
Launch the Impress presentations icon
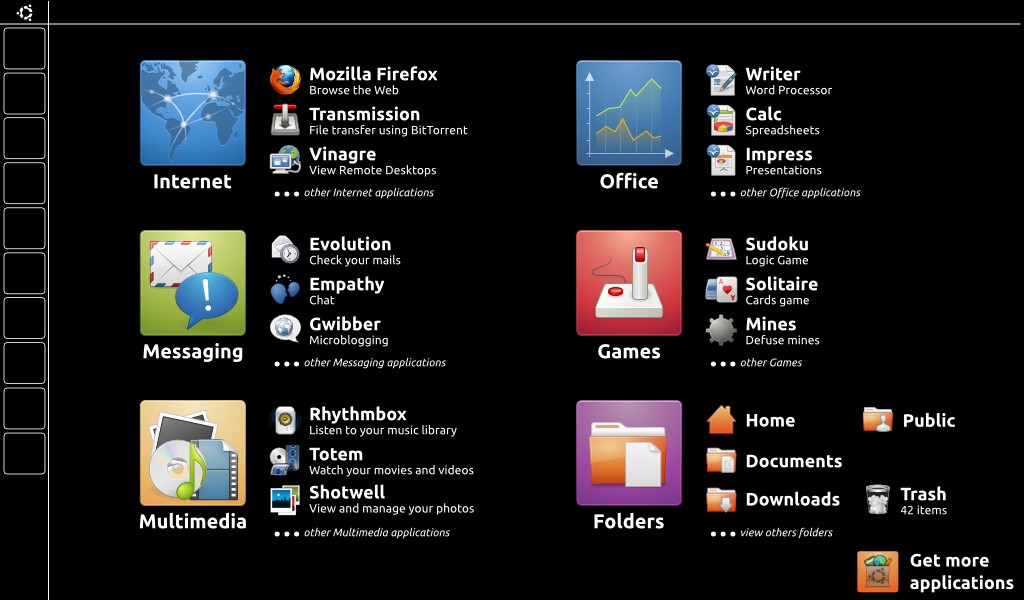[x=721, y=160]
